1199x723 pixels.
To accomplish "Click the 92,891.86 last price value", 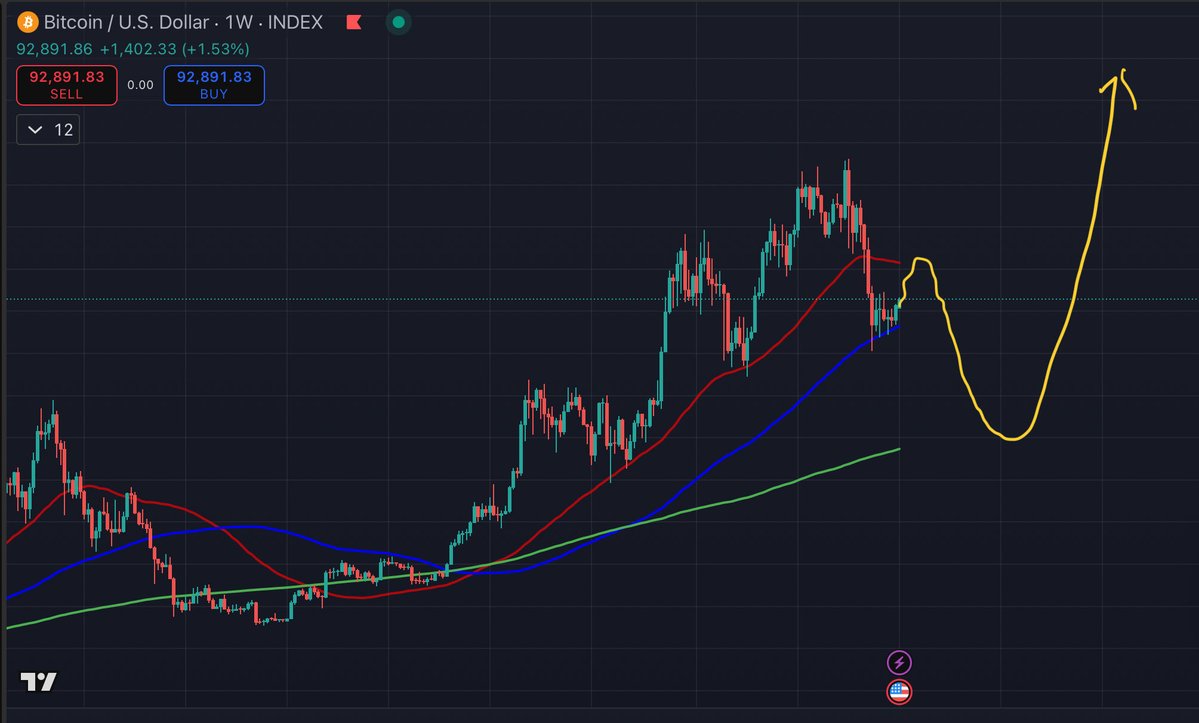I will [54, 49].
